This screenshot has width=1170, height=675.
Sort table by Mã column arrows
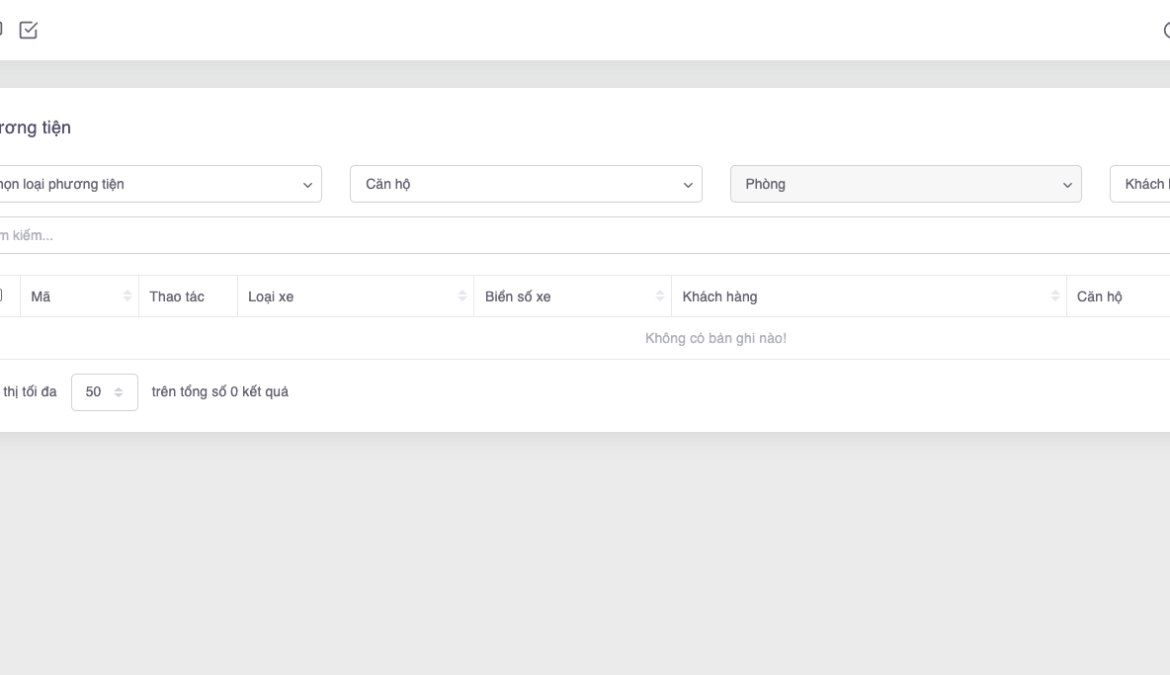tap(127, 297)
